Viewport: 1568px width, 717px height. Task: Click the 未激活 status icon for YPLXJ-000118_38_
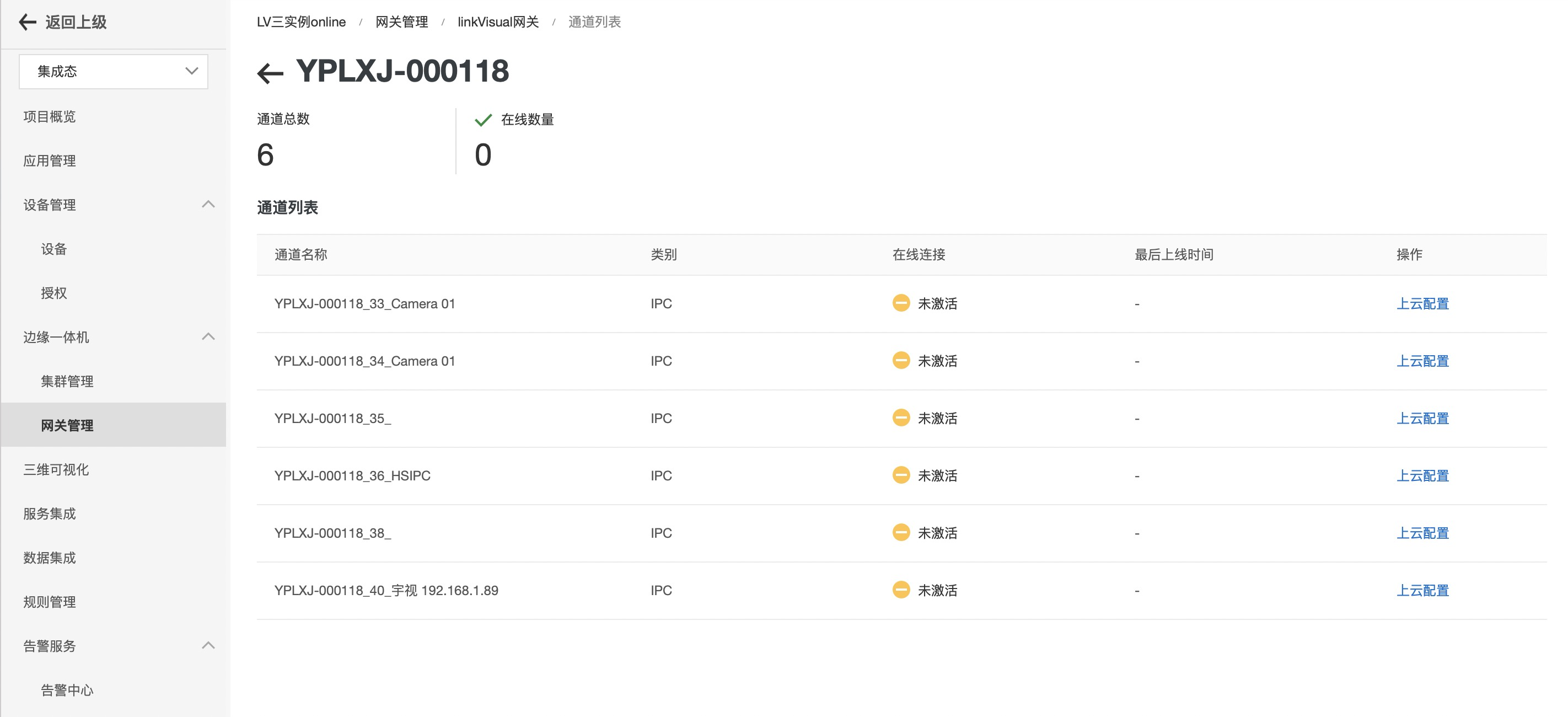(901, 532)
